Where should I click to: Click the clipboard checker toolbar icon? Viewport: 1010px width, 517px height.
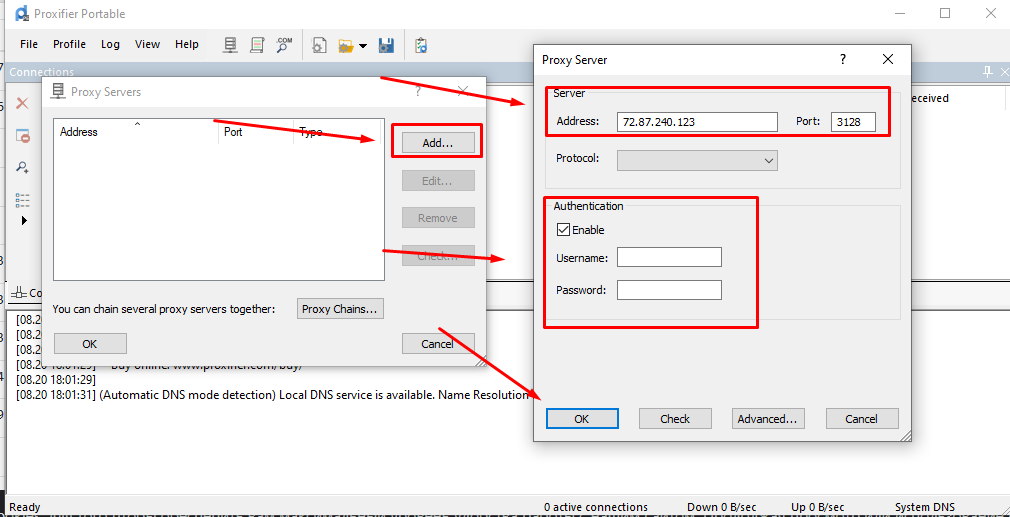421,45
